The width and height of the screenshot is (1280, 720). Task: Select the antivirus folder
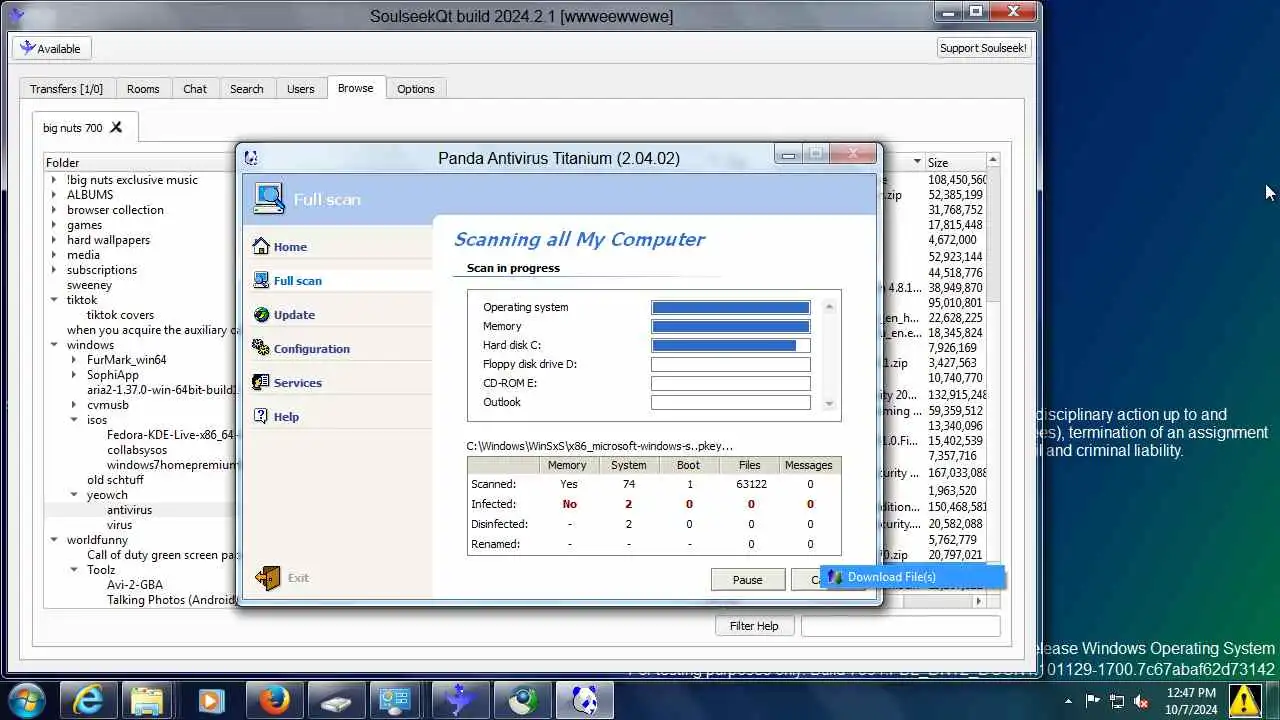129,510
